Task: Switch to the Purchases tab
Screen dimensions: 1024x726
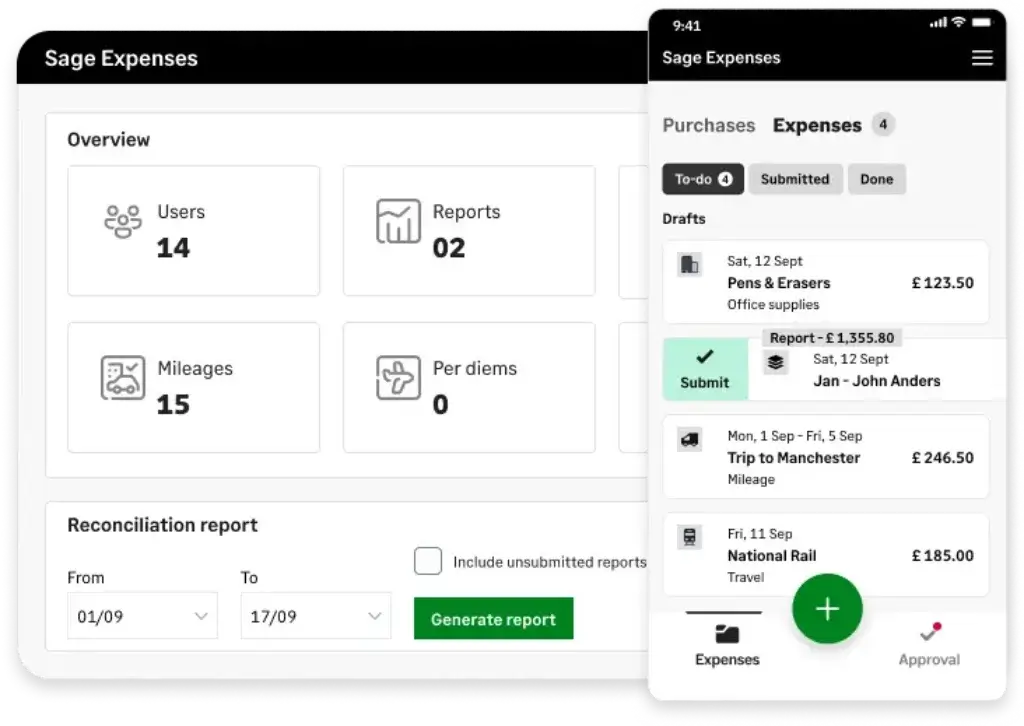Action: click(x=709, y=125)
